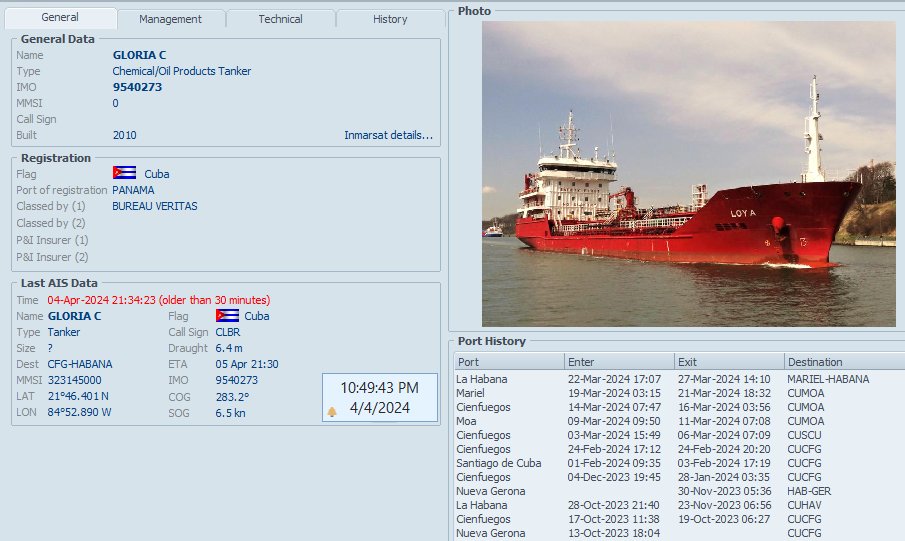Sort by the Port column header

tap(509, 362)
